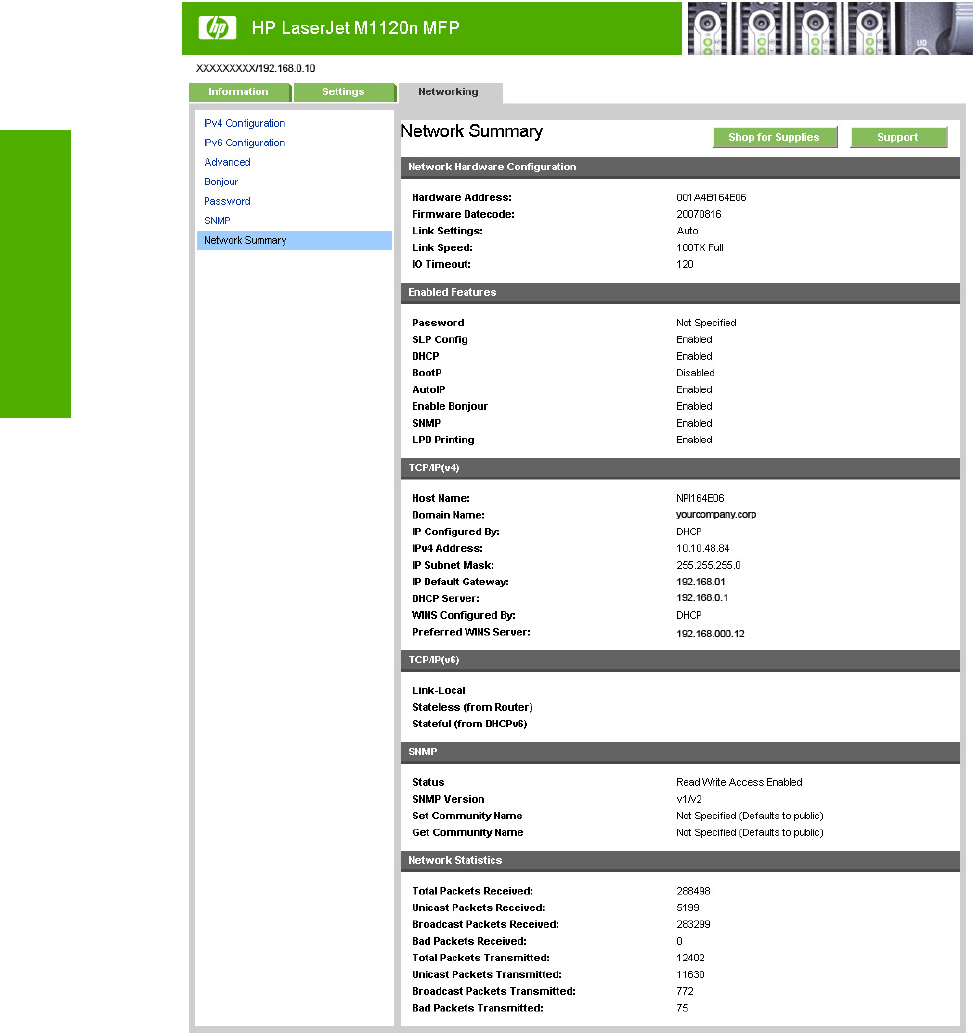Open IPv4 Configuration link
This screenshot has width=974, height=1036.
point(244,123)
